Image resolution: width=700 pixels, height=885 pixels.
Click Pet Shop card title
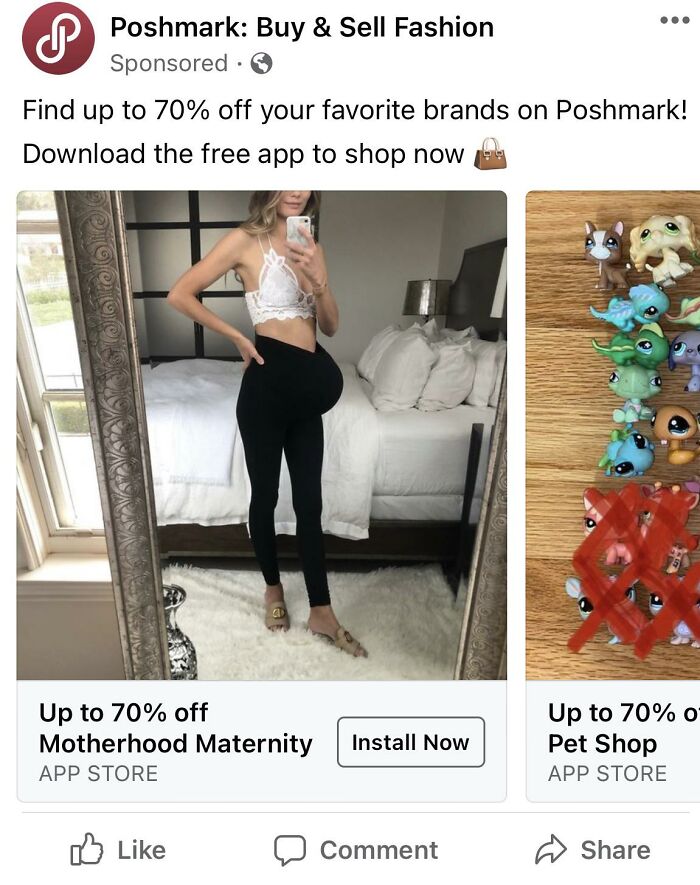[602, 743]
